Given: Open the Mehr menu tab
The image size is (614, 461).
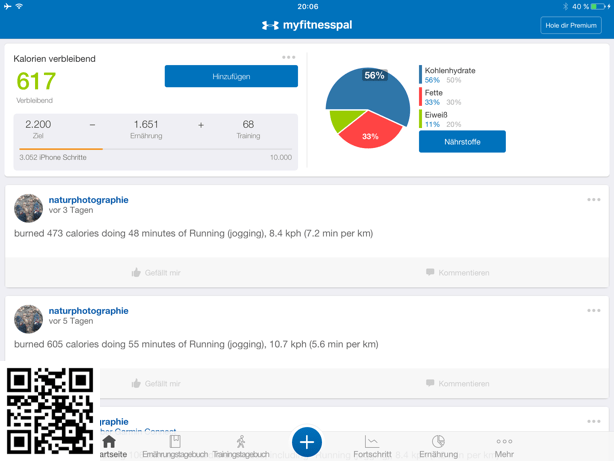Looking at the screenshot, I should [504, 442].
